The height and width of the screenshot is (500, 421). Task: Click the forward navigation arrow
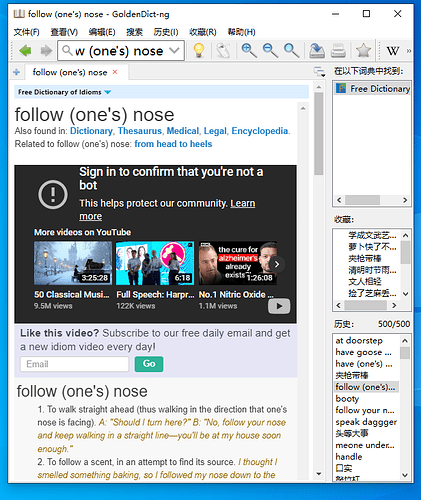coord(46,51)
